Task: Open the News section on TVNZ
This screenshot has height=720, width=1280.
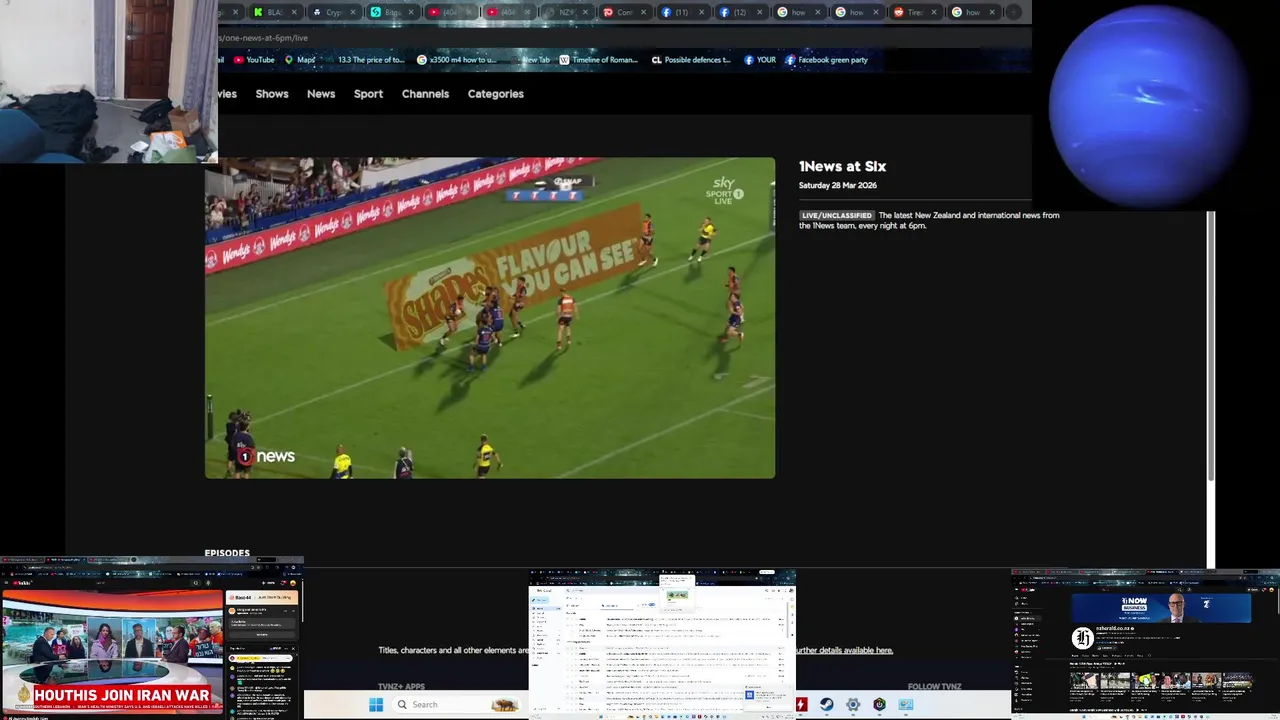Action: pyautogui.click(x=321, y=94)
